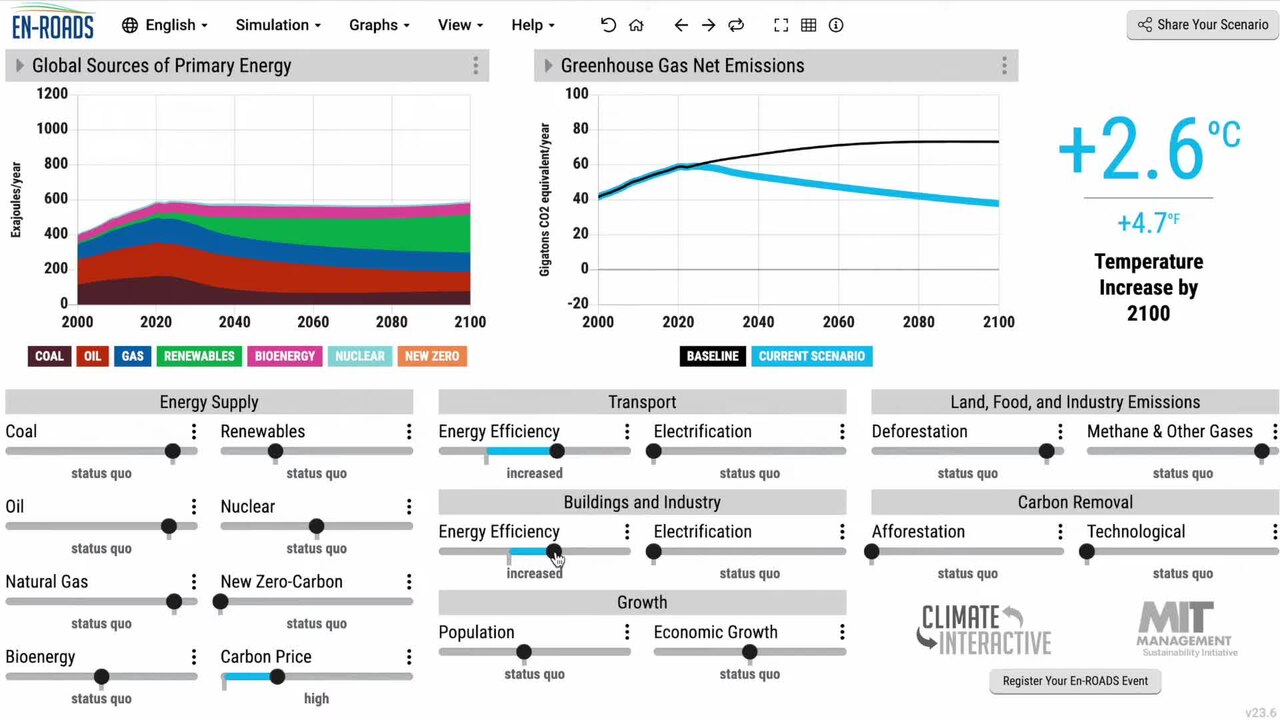Open the Natural Gas details menu
Image resolution: width=1280 pixels, height=720 pixels.
[194, 582]
